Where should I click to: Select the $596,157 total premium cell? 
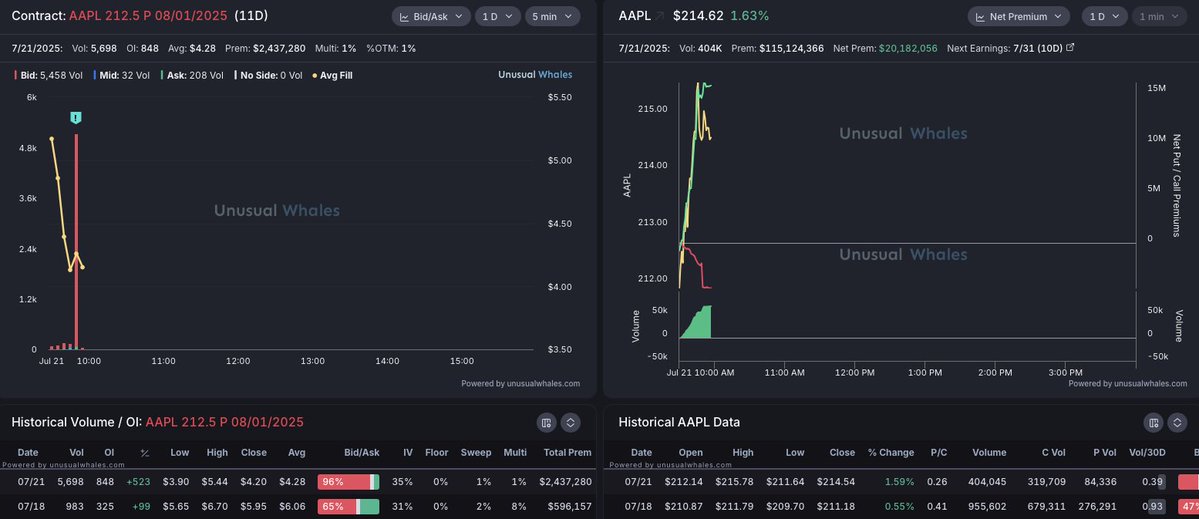click(568, 506)
